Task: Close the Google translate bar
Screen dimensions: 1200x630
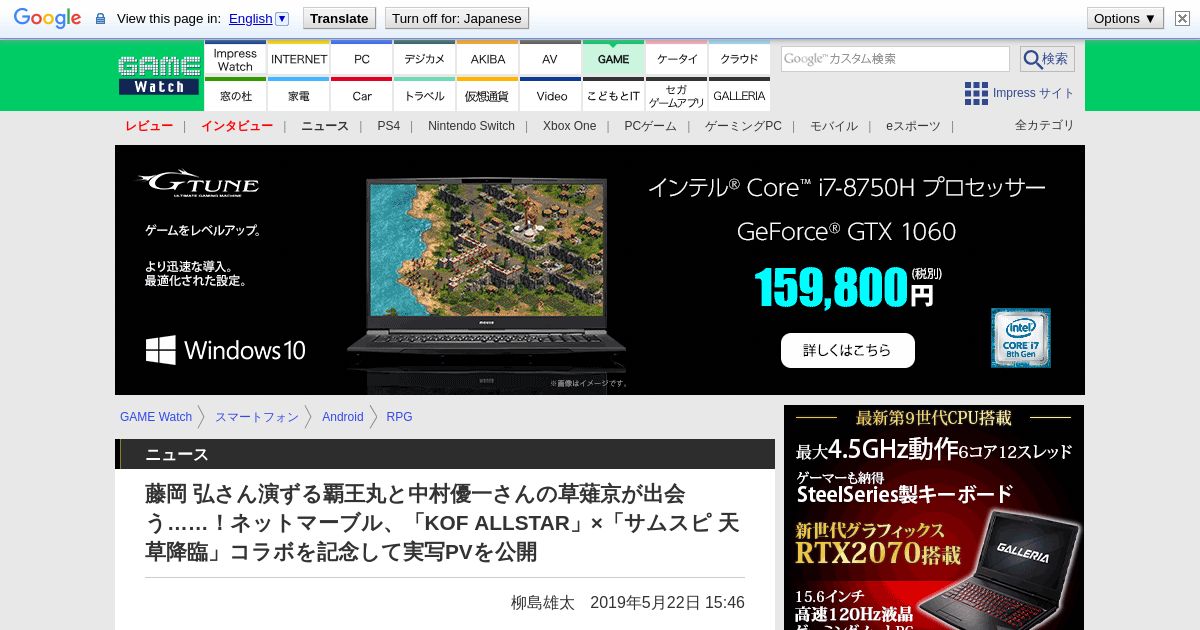Action: 1182,18
